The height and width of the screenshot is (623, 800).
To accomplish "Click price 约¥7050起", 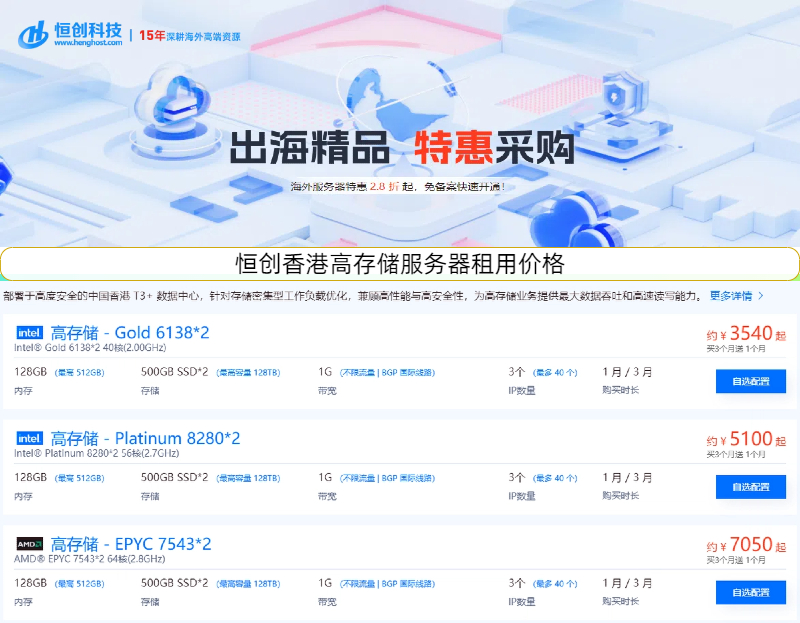I will 746,545.
